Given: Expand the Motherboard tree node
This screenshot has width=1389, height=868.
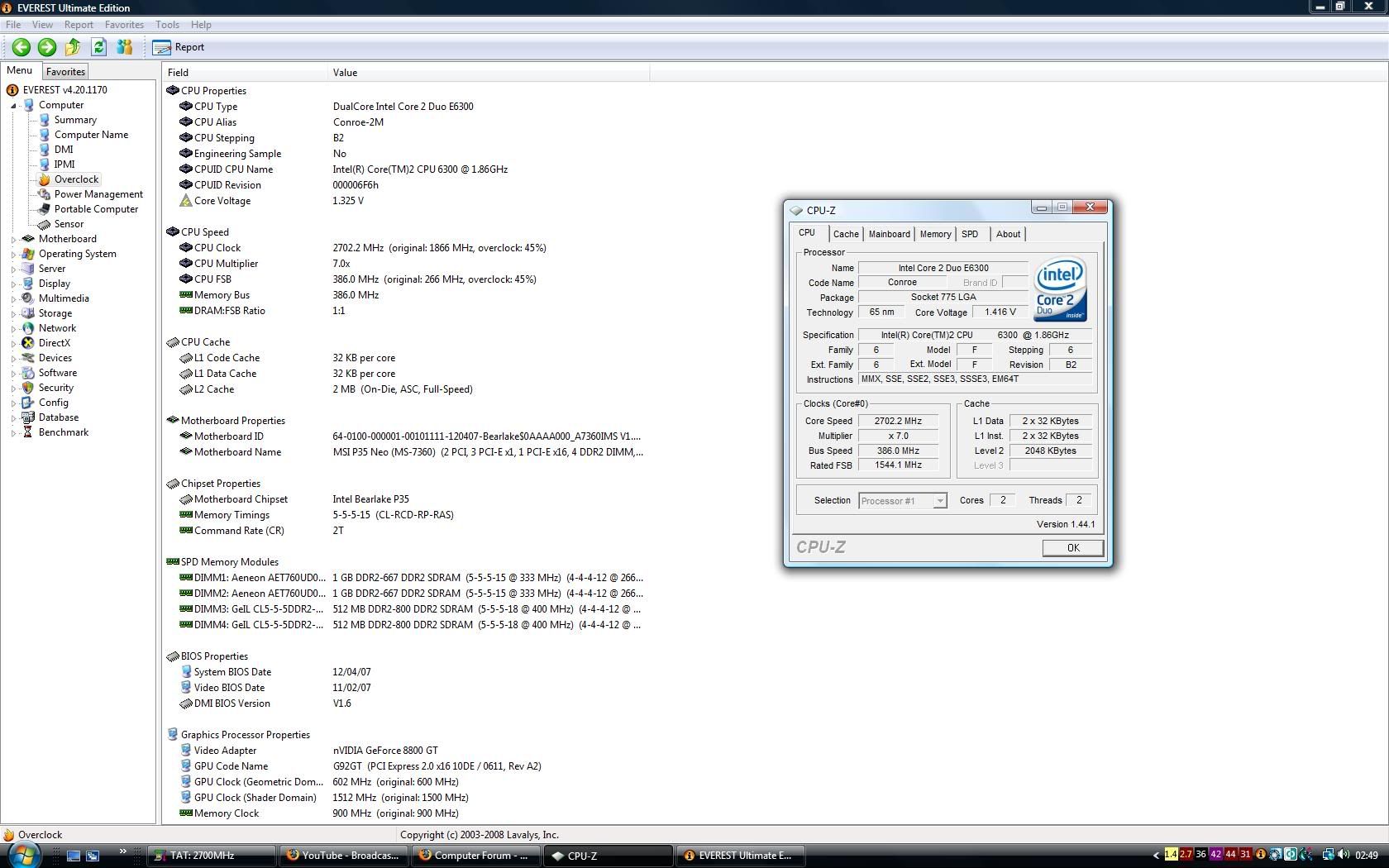Looking at the screenshot, I should coord(13,239).
